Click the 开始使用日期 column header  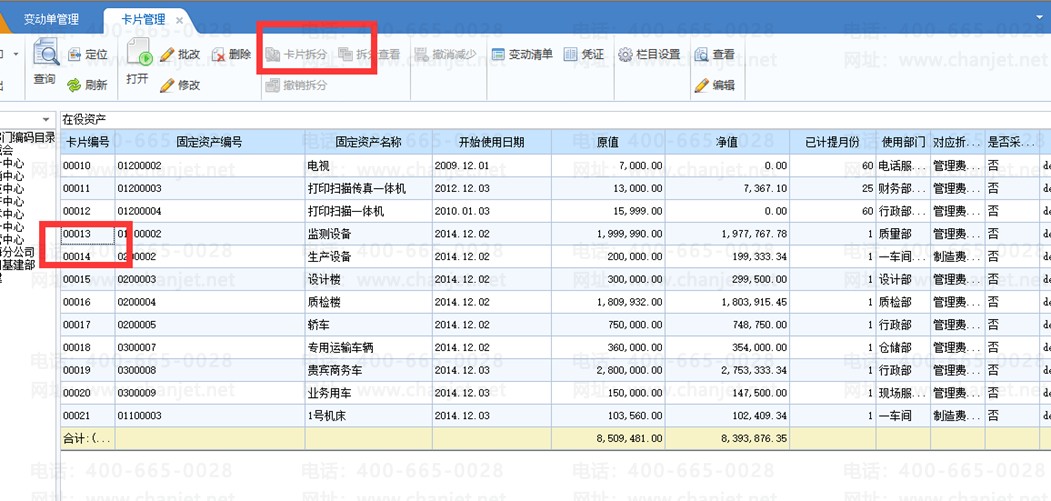coord(491,142)
